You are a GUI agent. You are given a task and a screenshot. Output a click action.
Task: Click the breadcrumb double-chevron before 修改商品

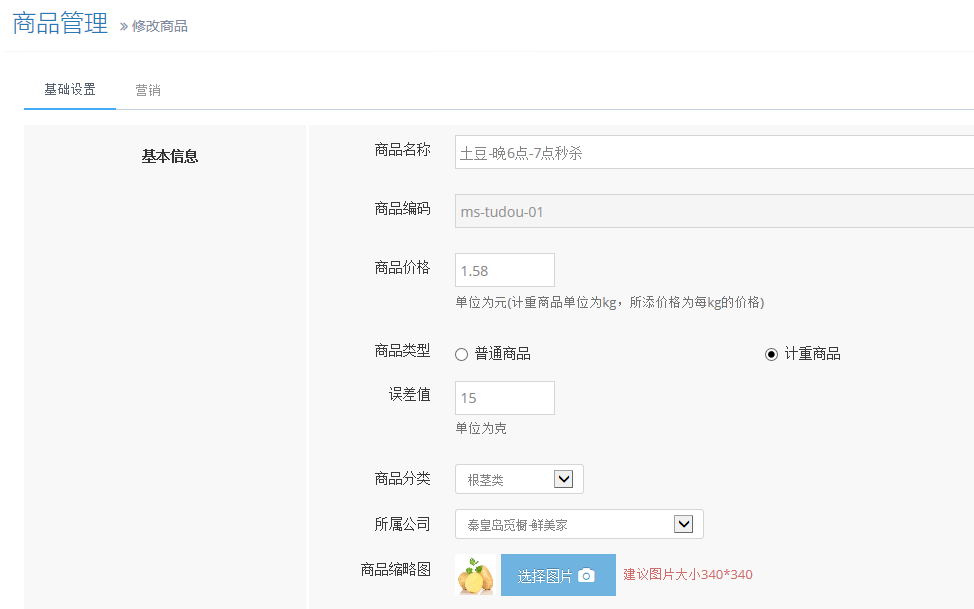pyautogui.click(x=124, y=26)
